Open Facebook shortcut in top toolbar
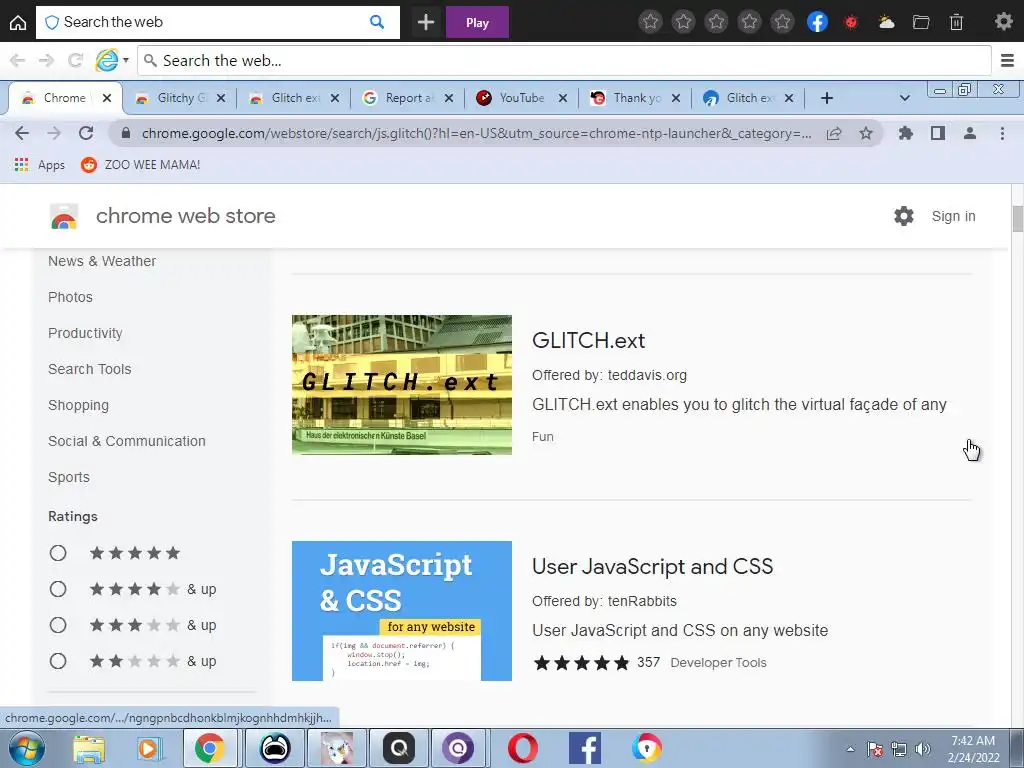 tap(817, 22)
